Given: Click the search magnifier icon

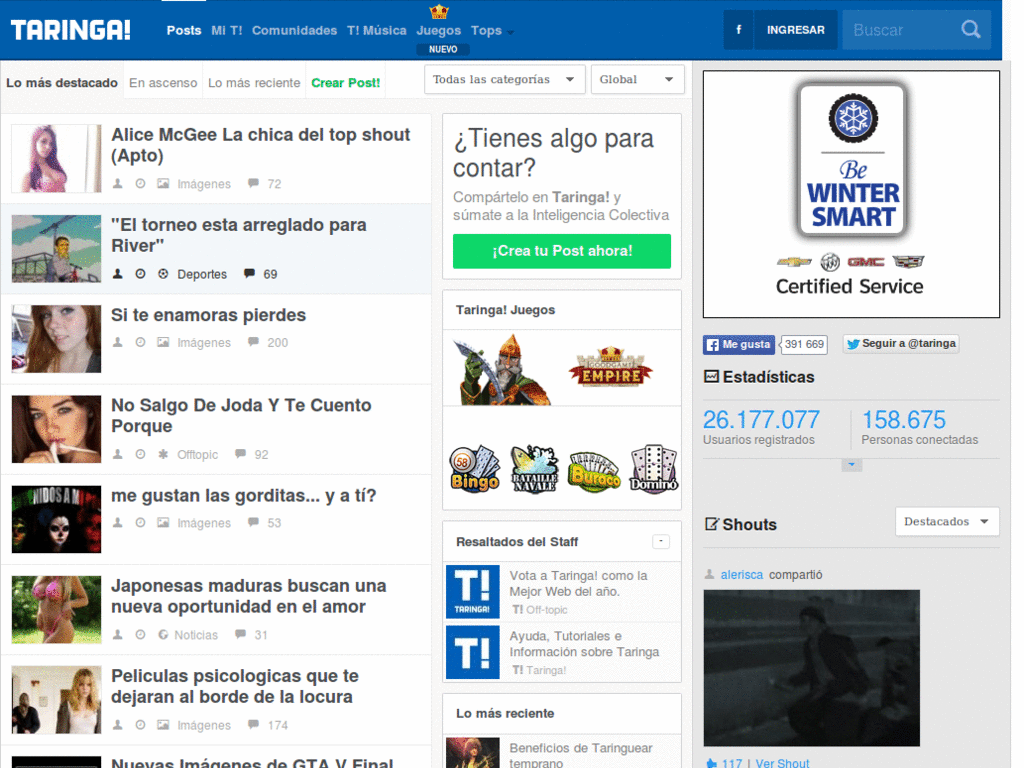Looking at the screenshot, I should tap(970, 29).
